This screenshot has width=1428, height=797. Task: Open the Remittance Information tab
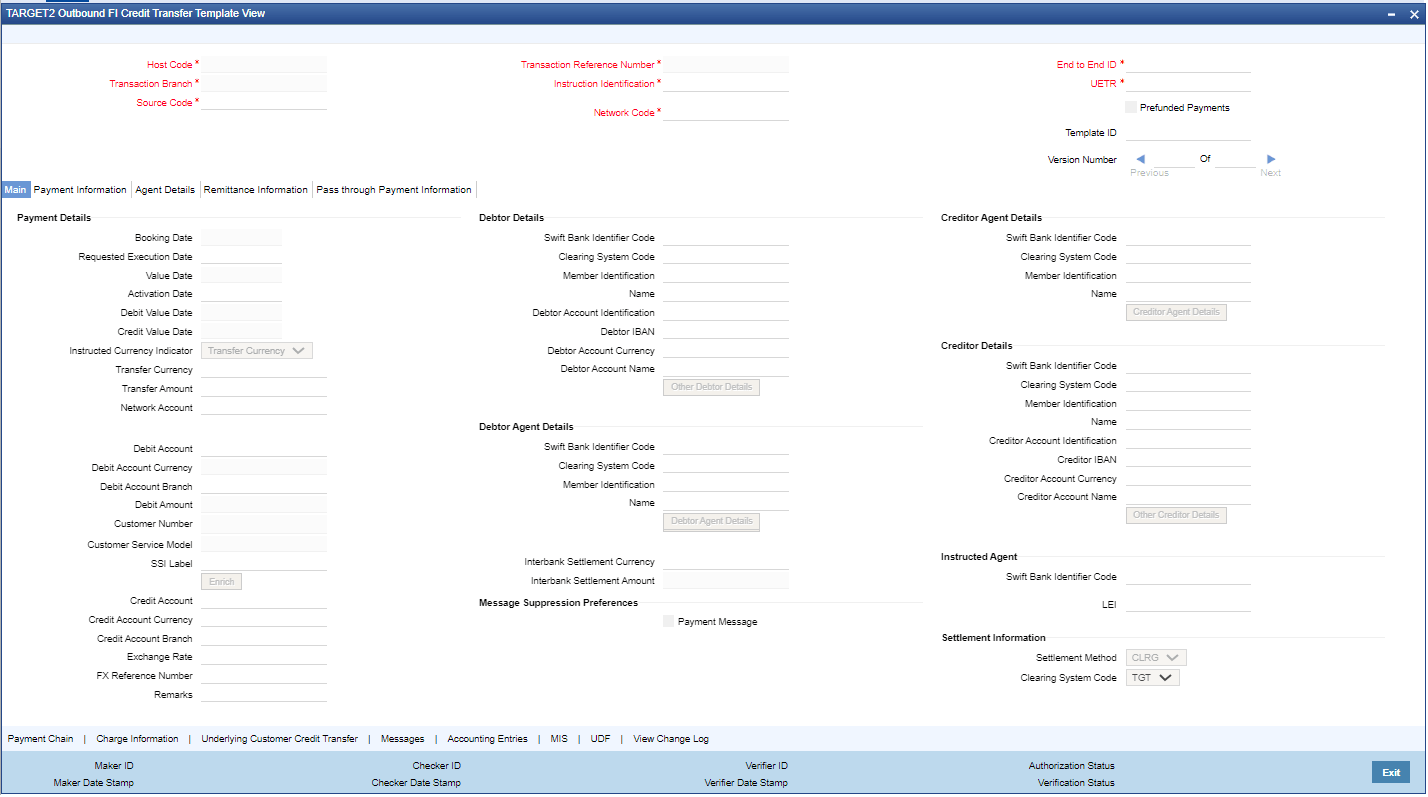click(x=256, y=189)
